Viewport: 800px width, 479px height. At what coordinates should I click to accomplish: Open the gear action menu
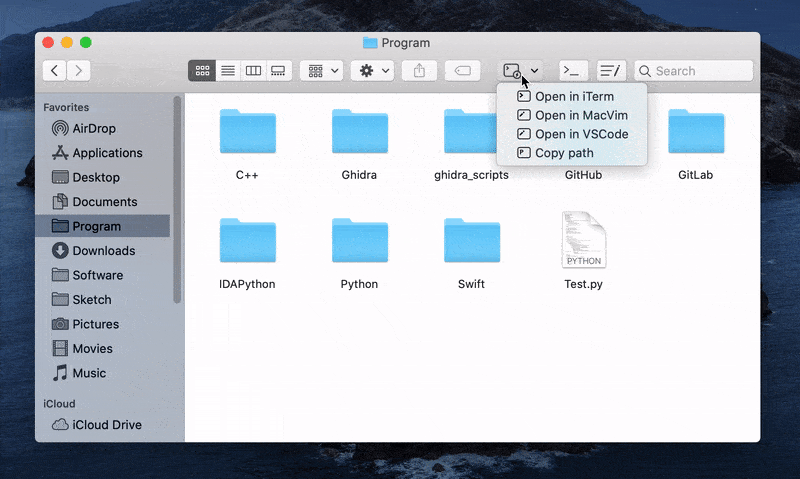pyautogui.click(x=372, y=71)
